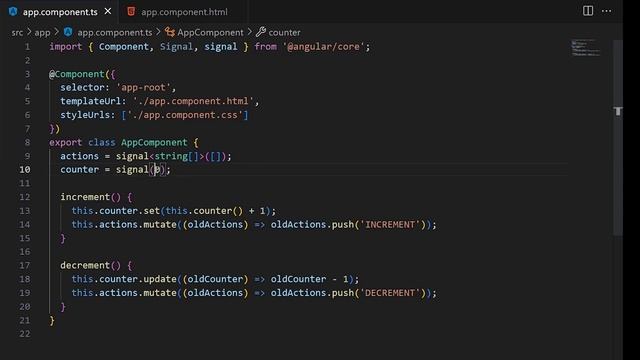
Task: Open the app.component.html tab
Action: [x=184, y=12]
